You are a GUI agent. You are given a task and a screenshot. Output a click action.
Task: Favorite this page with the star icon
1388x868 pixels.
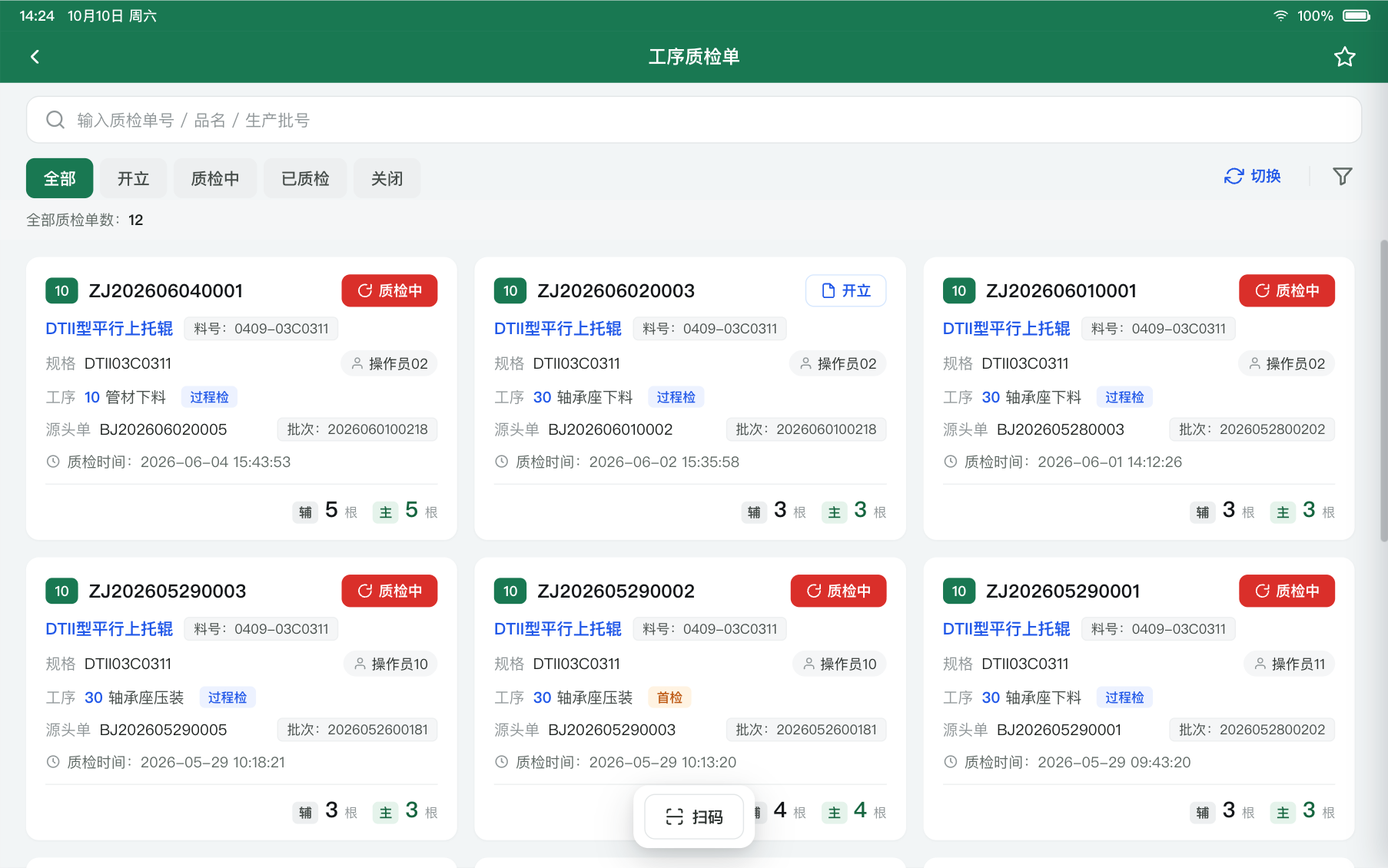1344,57
